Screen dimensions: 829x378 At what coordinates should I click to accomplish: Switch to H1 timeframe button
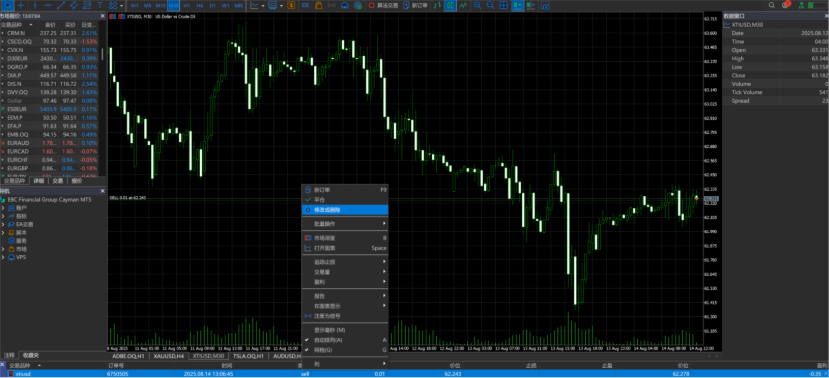[x=186, y=5]
